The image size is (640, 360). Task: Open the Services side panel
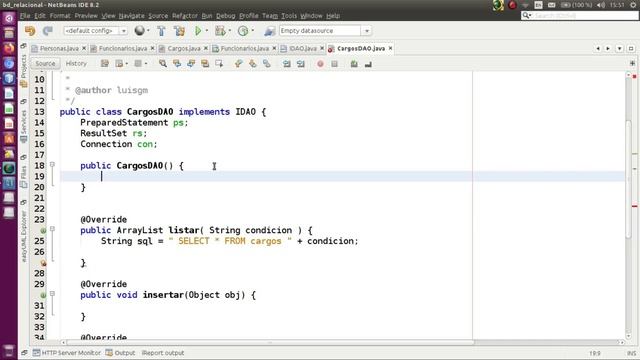click(x=24, y=126)
